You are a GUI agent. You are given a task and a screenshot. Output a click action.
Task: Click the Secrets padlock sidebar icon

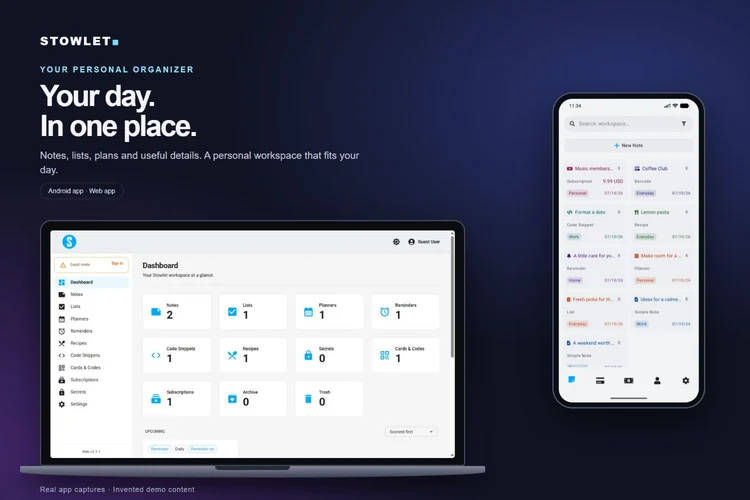[x=62, y=392]
